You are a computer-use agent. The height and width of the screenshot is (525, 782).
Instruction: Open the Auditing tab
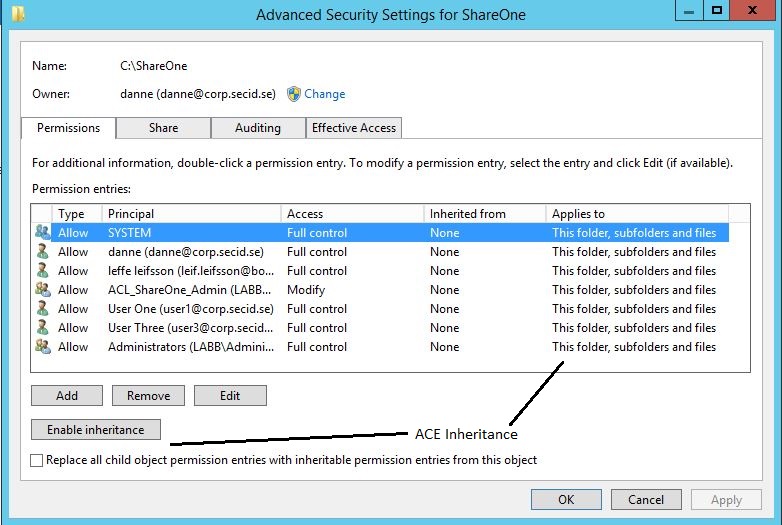[257, 128]
